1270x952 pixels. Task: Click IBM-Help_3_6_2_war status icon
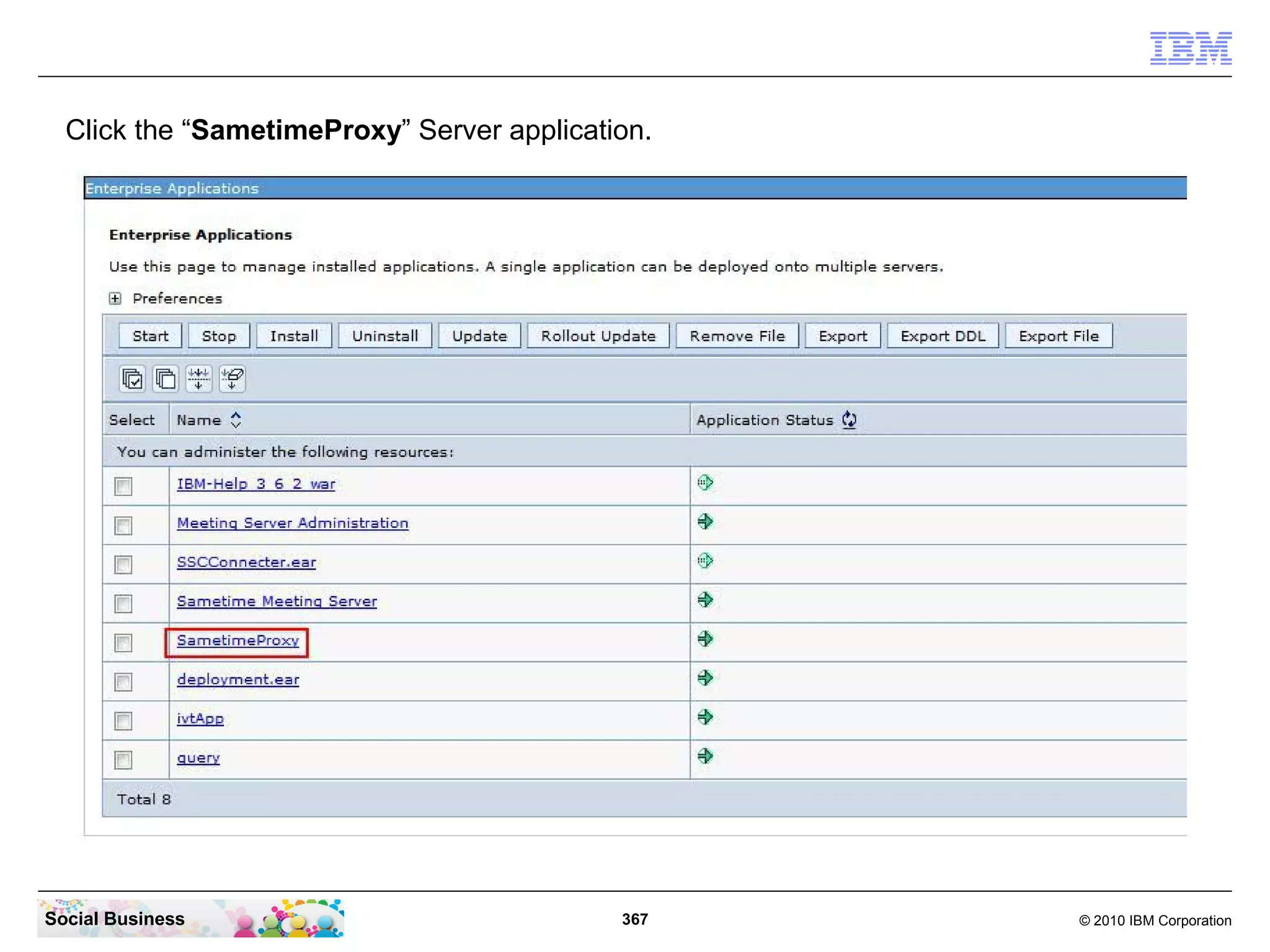click(x=705, y=482)
